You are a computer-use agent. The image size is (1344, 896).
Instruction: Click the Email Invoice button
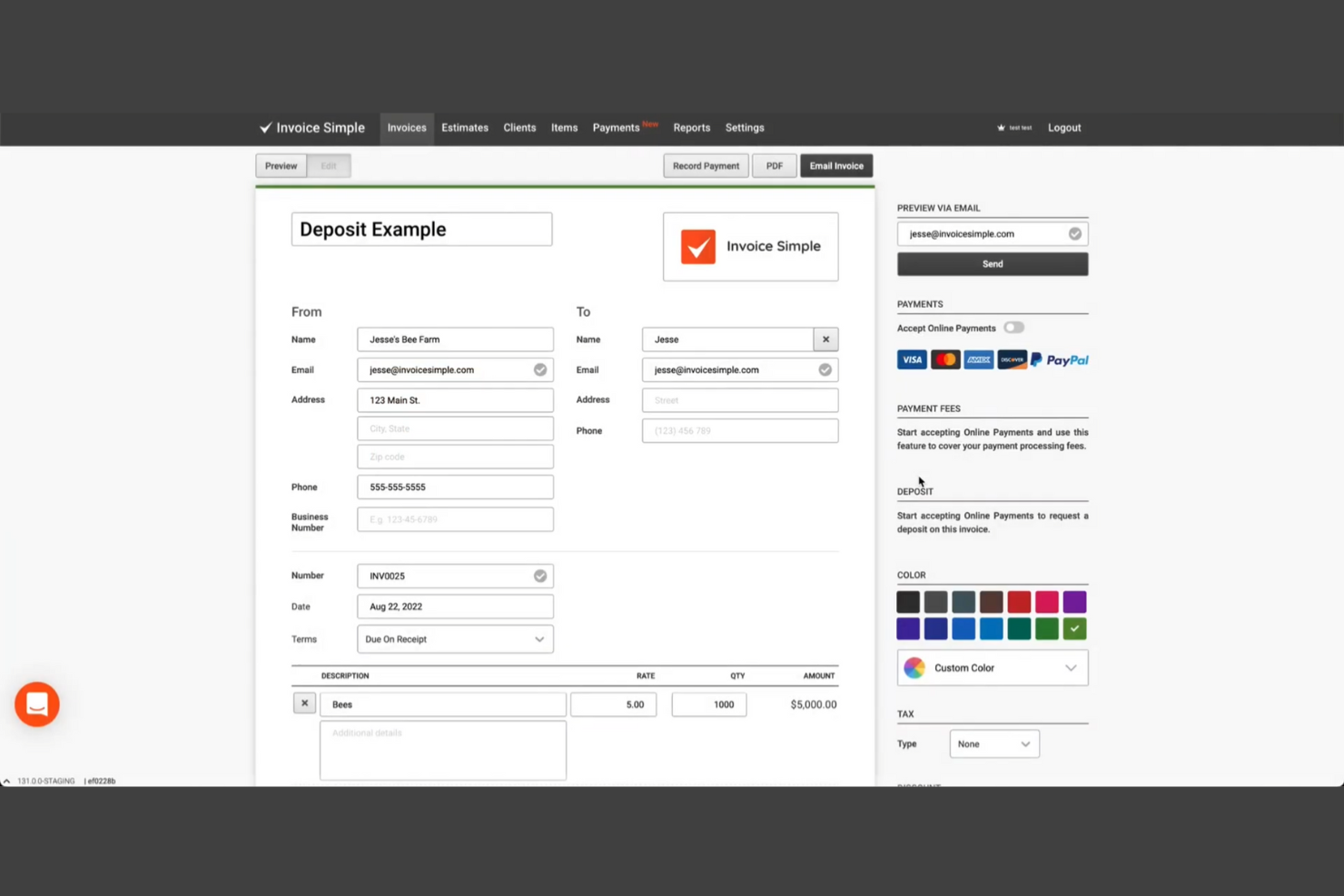tap(835, 165)
